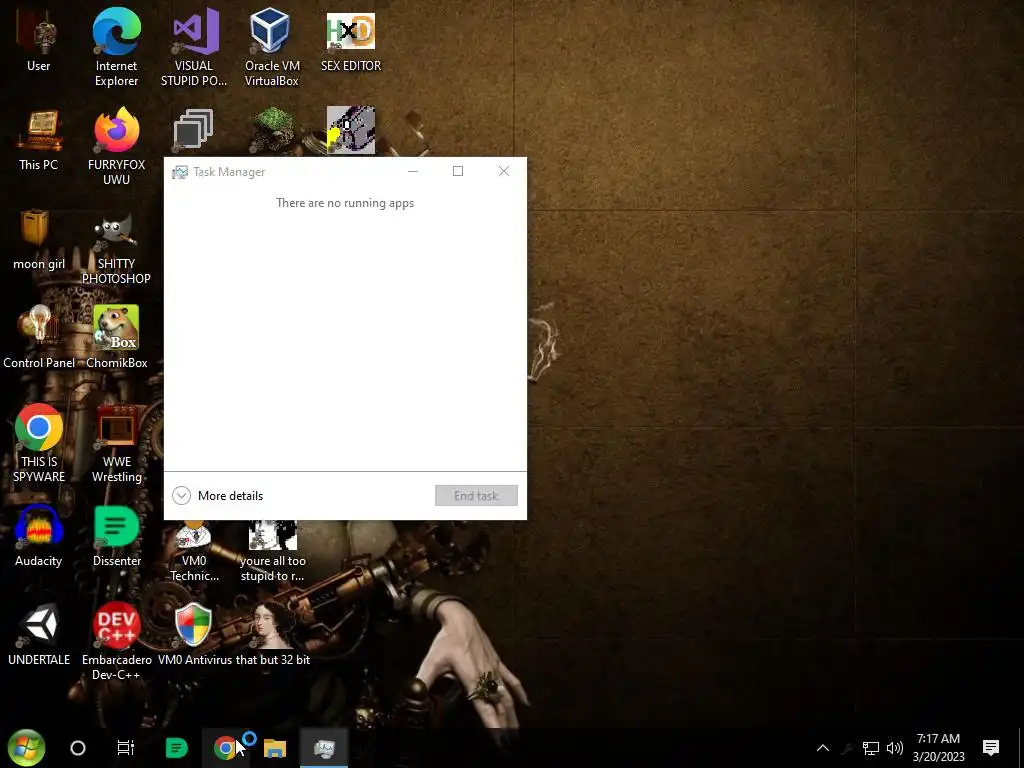Open the volume speaker tray icon

click(x=895, y=748)
